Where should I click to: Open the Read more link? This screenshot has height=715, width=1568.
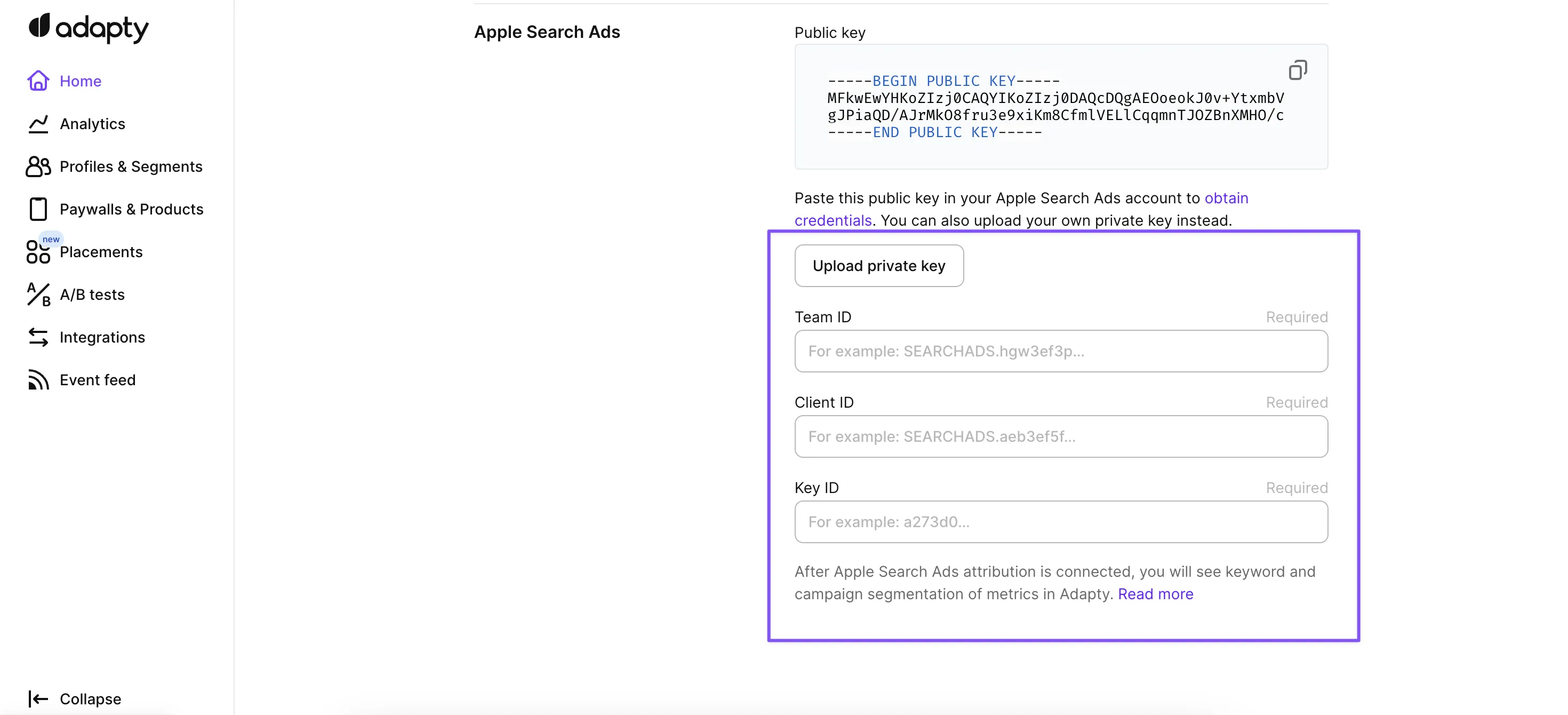click(x=1155, y=594)
